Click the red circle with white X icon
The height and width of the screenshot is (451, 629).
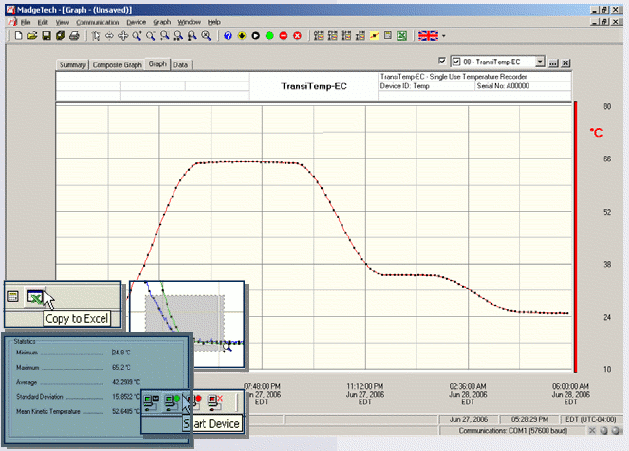pyautogui.click(x=297, y=36)
